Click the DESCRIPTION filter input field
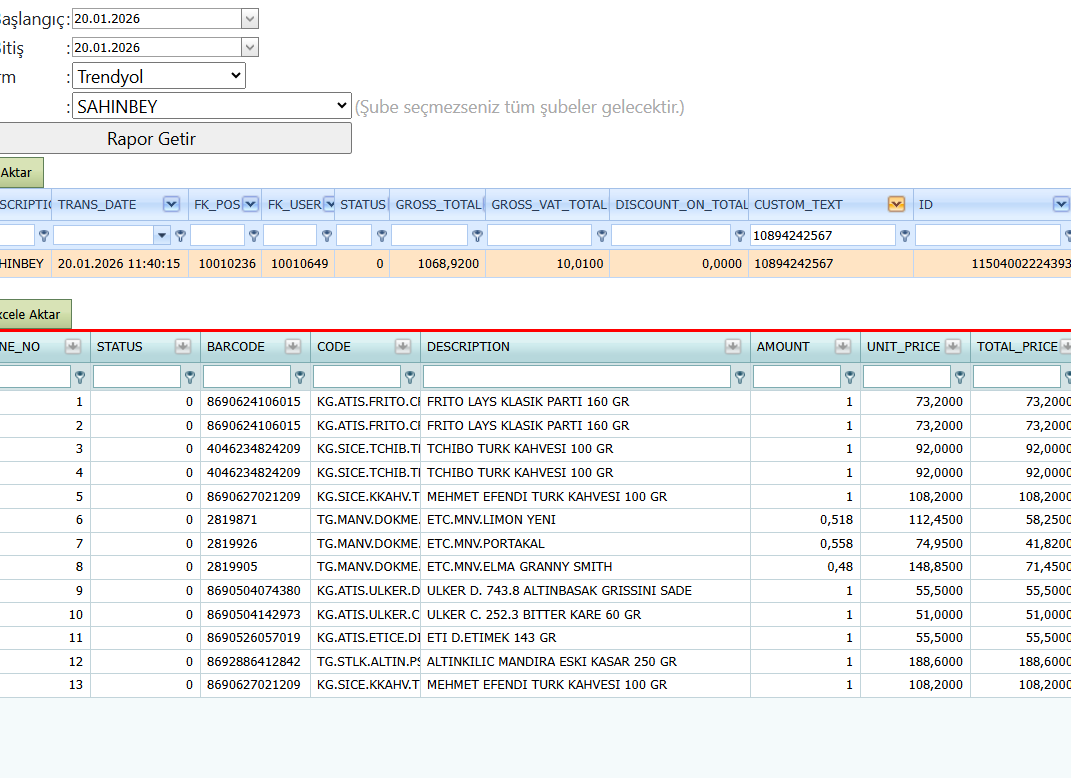 point(576,377)
